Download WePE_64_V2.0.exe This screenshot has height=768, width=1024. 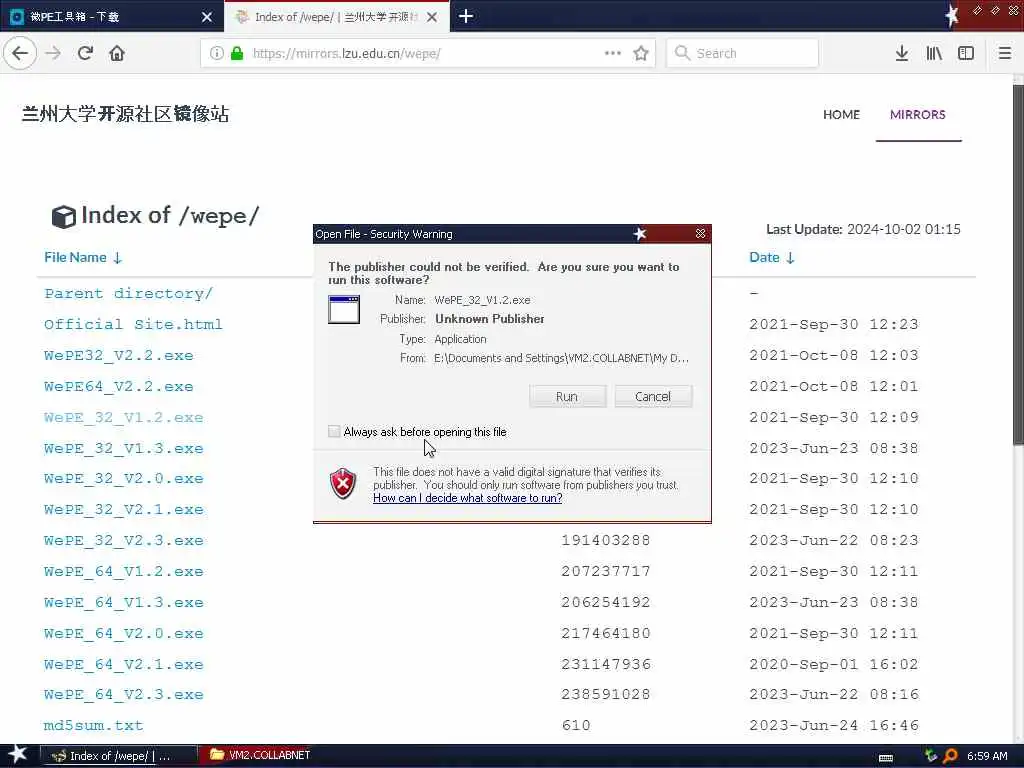coord(123,633)
